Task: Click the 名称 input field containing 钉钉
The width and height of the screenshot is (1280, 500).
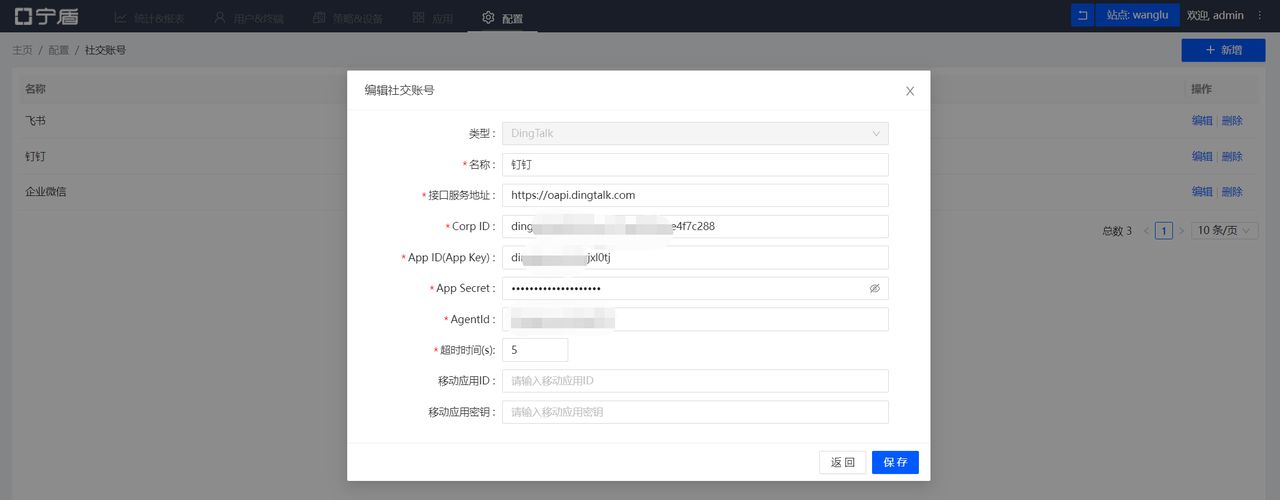Action: click(x=695, y=164)
